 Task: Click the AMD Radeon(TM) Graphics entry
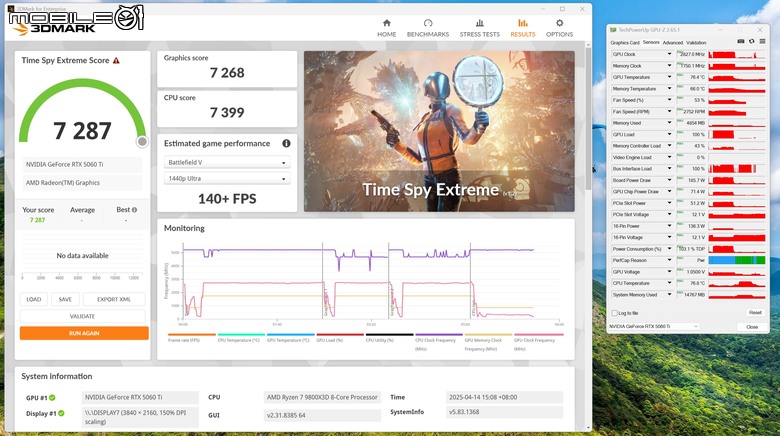tap(82, 183)
